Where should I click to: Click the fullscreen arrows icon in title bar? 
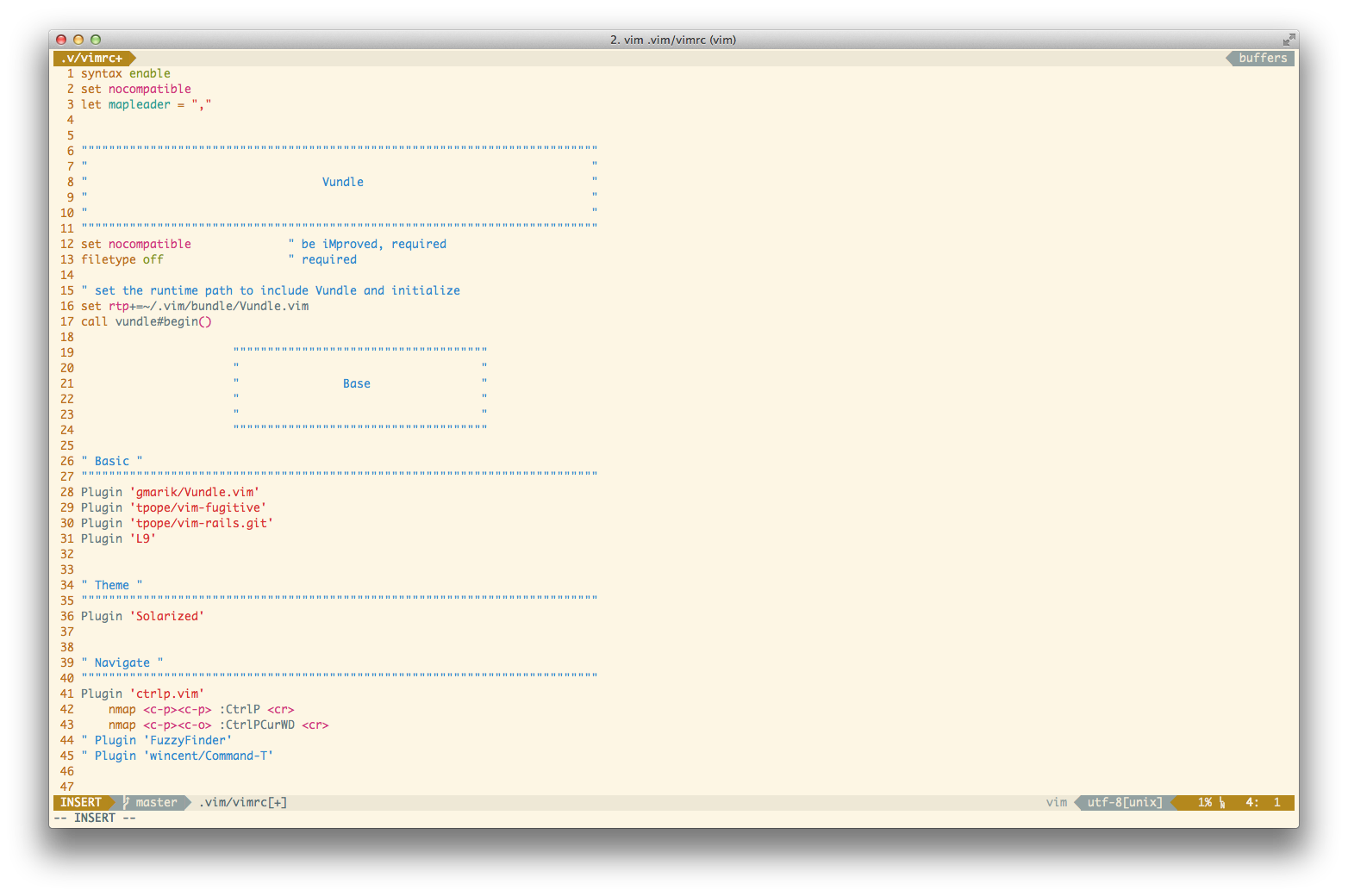(x=1289, y=40)
